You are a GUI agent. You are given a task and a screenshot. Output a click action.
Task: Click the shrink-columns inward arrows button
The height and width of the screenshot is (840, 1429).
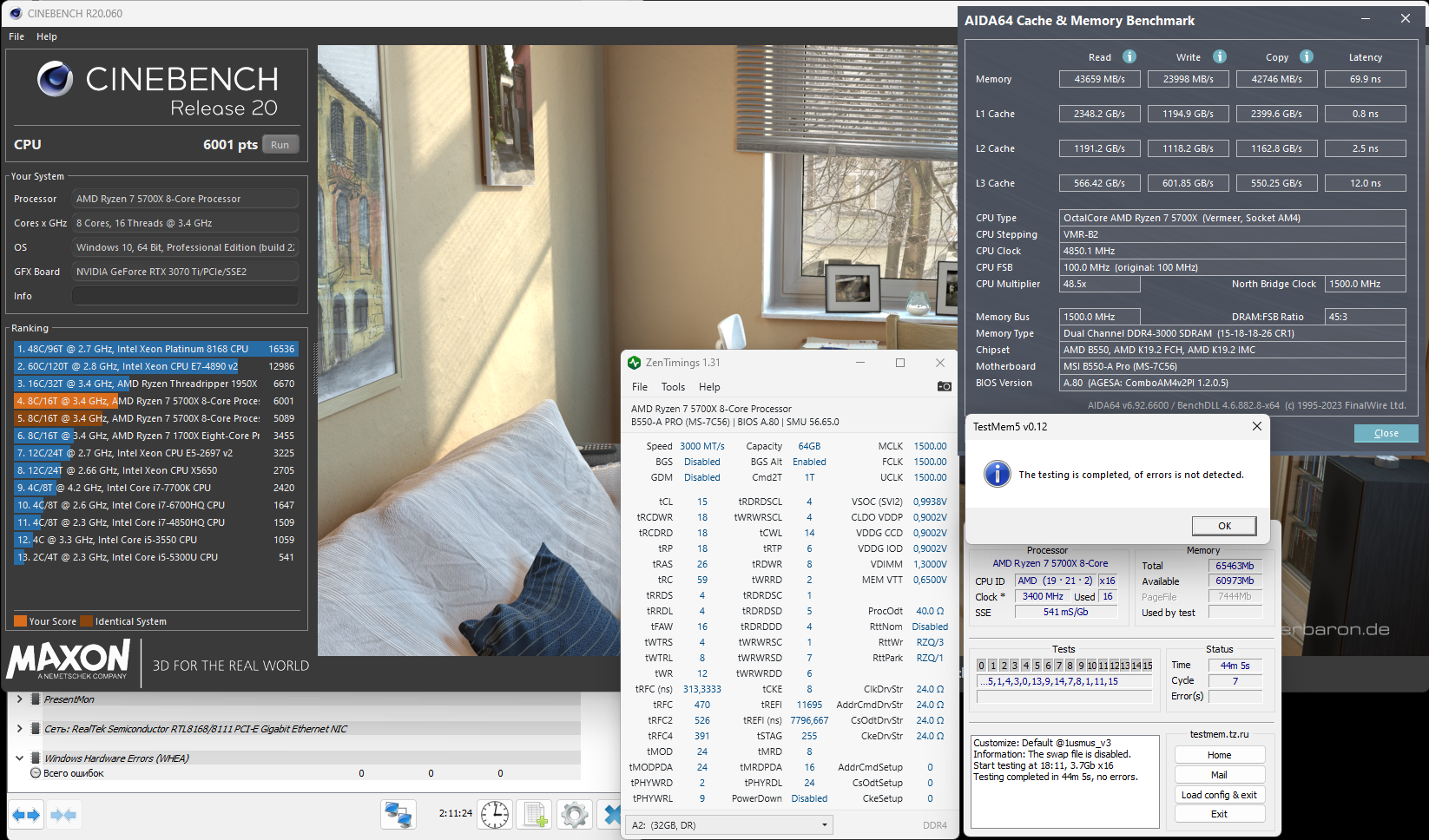pos(63,815)
